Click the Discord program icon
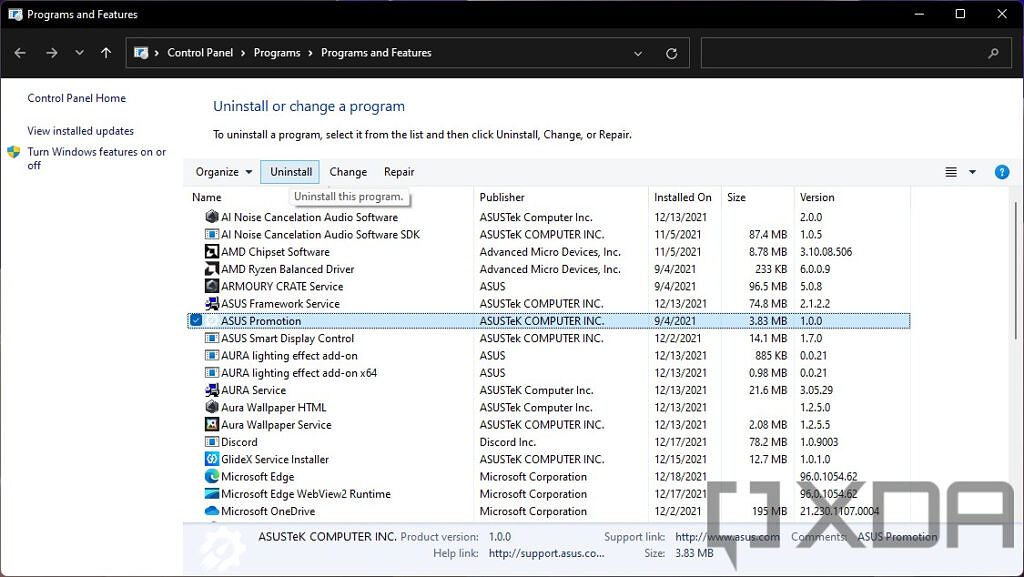The width and height of the screenshot is (1024, 577). (x=211, y=442)
